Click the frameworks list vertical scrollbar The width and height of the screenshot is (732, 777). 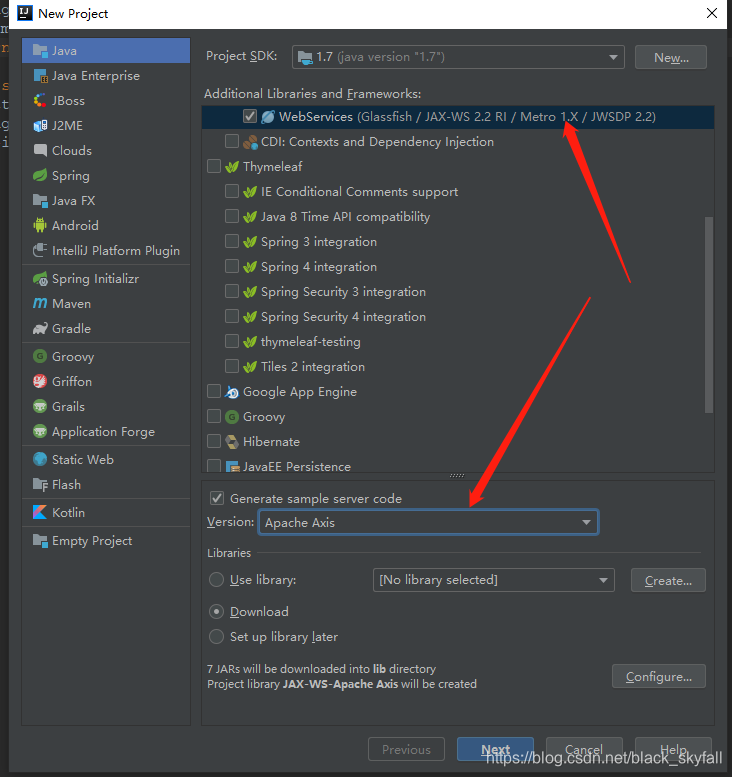point(709,315)
